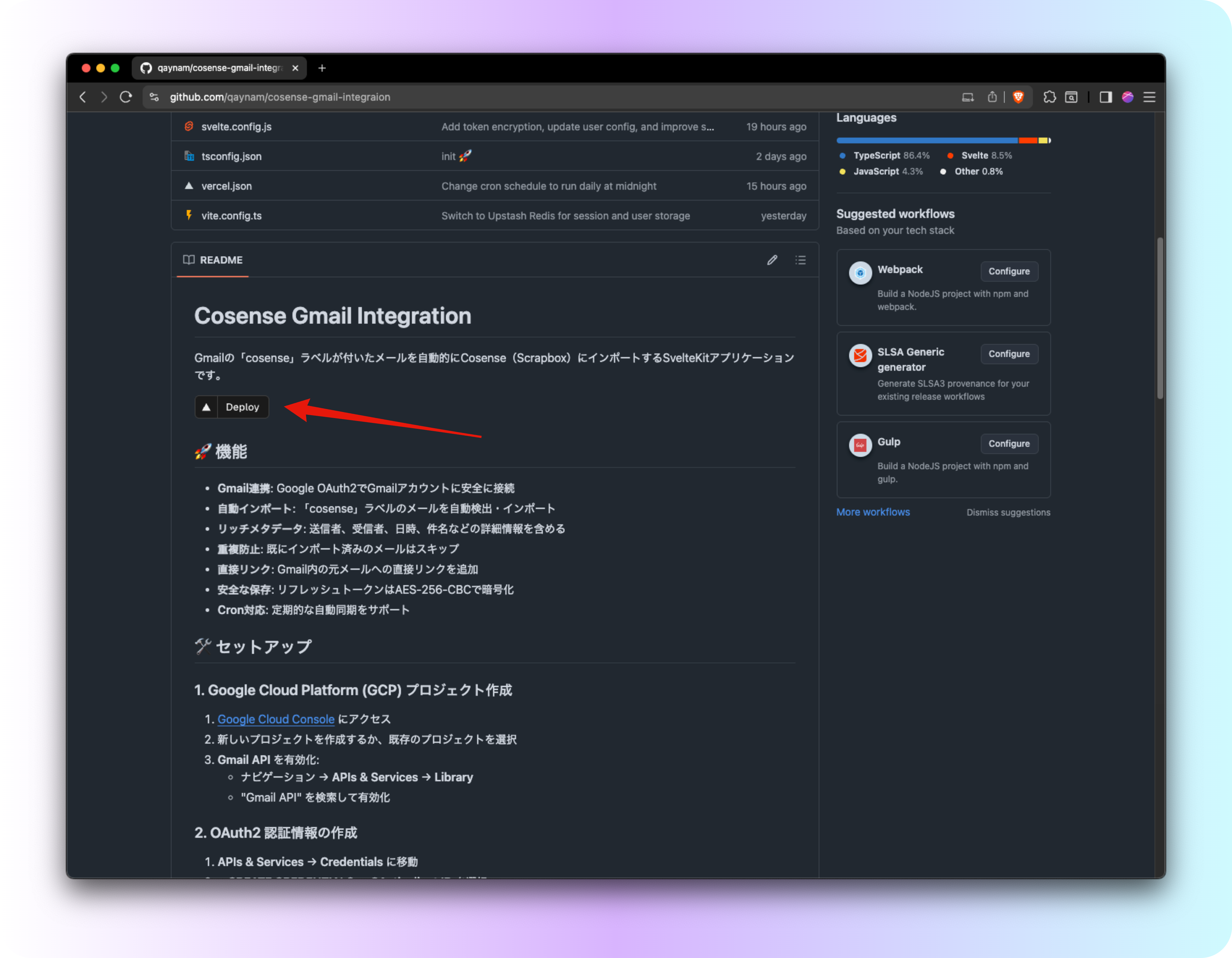Go back with the browser back arrow
Screen dimensions: 1232x958
[83, 97]
